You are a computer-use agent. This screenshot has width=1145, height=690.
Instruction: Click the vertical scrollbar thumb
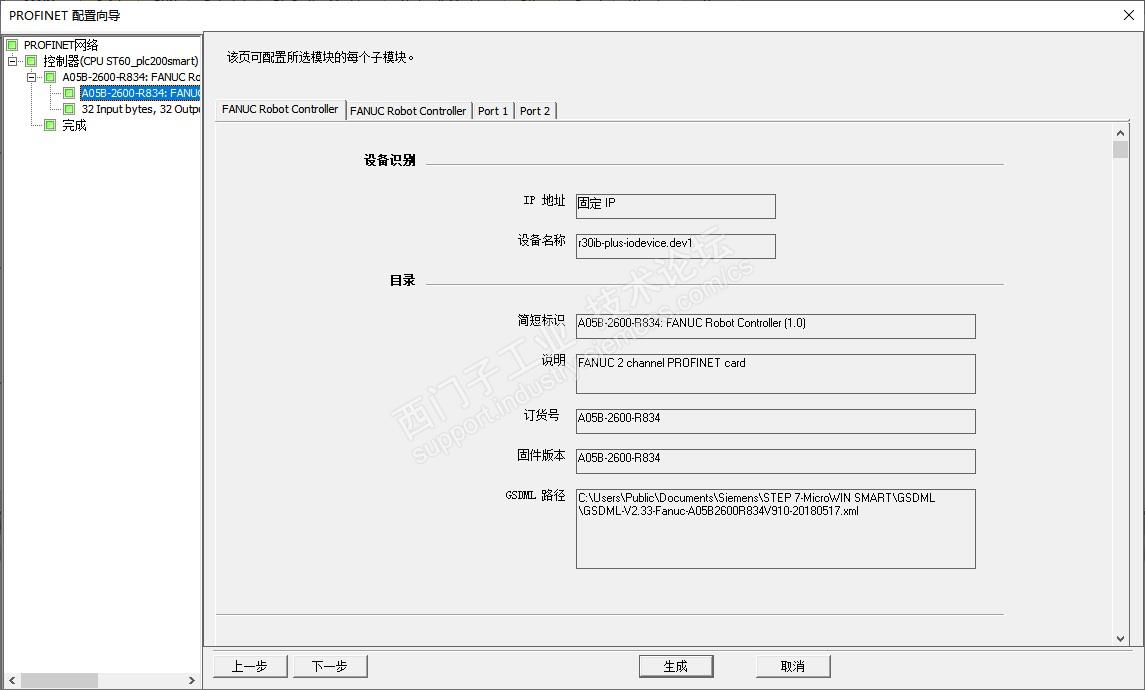[1120, 150]
